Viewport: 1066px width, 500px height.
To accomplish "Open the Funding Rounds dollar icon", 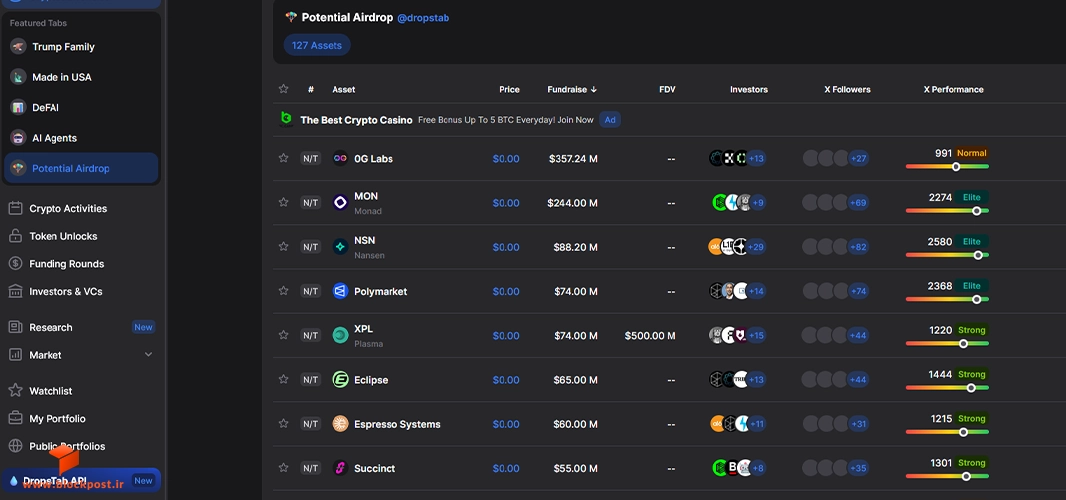I will click(15, 263).
